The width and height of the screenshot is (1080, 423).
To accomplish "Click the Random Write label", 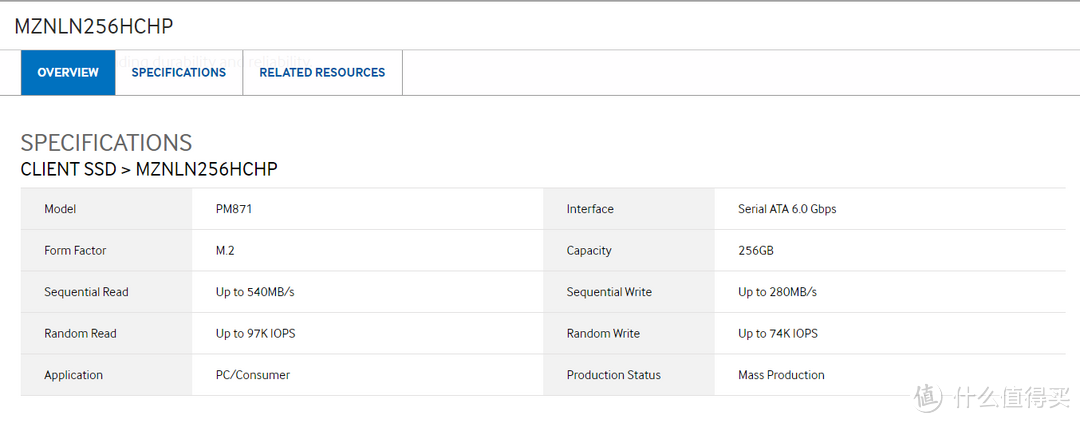I will pos(603,333).
